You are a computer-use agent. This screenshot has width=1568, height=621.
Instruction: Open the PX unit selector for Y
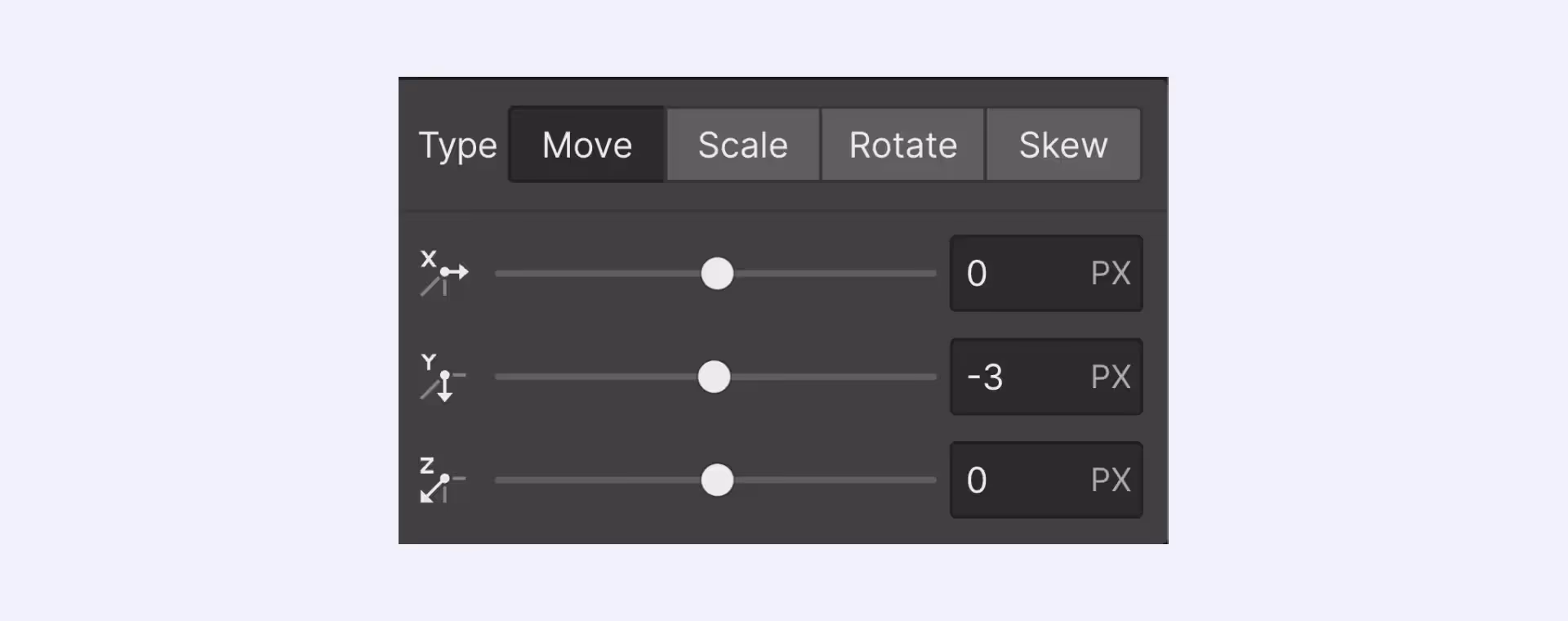click(x=1111, y=377)
